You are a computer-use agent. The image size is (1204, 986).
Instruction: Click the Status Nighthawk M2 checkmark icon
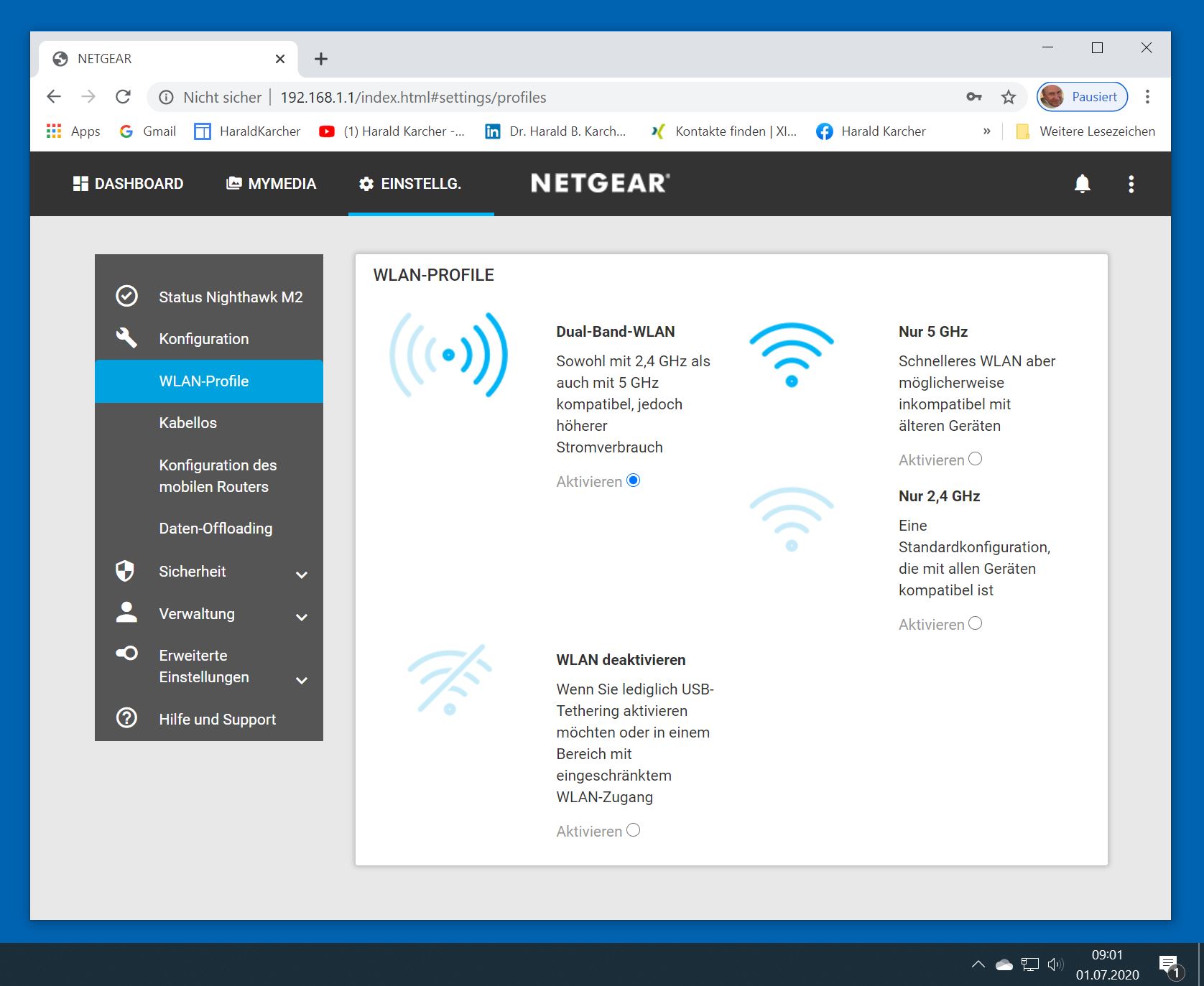coord(127,296)
